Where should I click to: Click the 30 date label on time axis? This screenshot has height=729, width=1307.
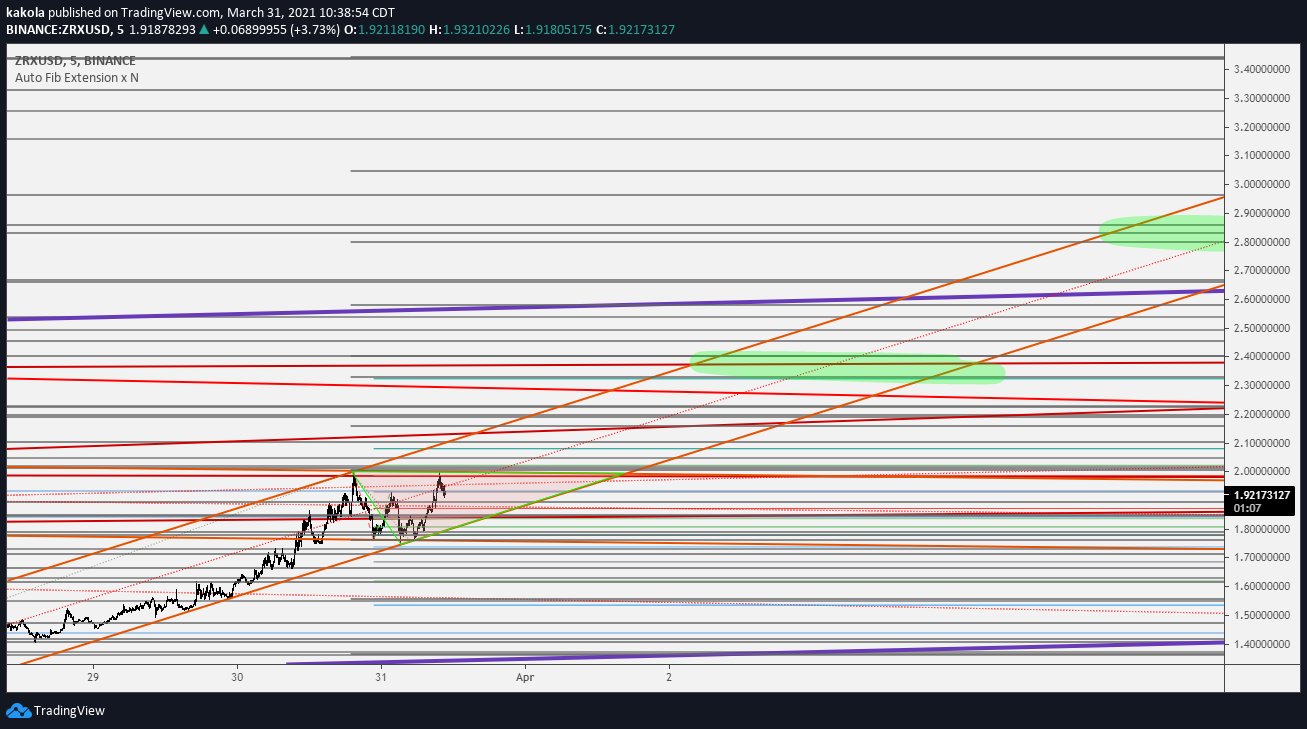pyautogui.click(x=237, y=677)
